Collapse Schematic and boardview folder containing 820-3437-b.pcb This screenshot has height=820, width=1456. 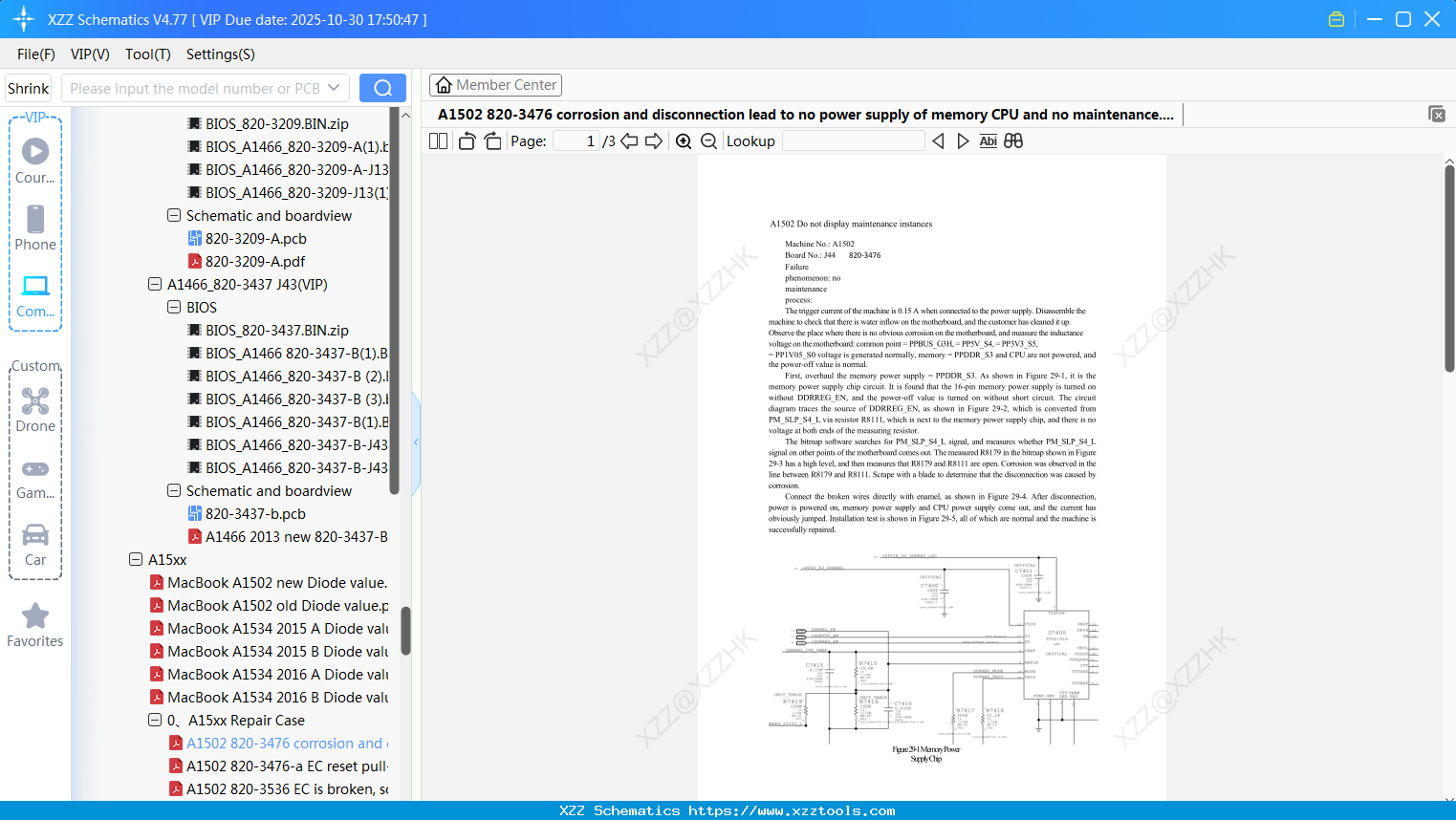point(174,491)
